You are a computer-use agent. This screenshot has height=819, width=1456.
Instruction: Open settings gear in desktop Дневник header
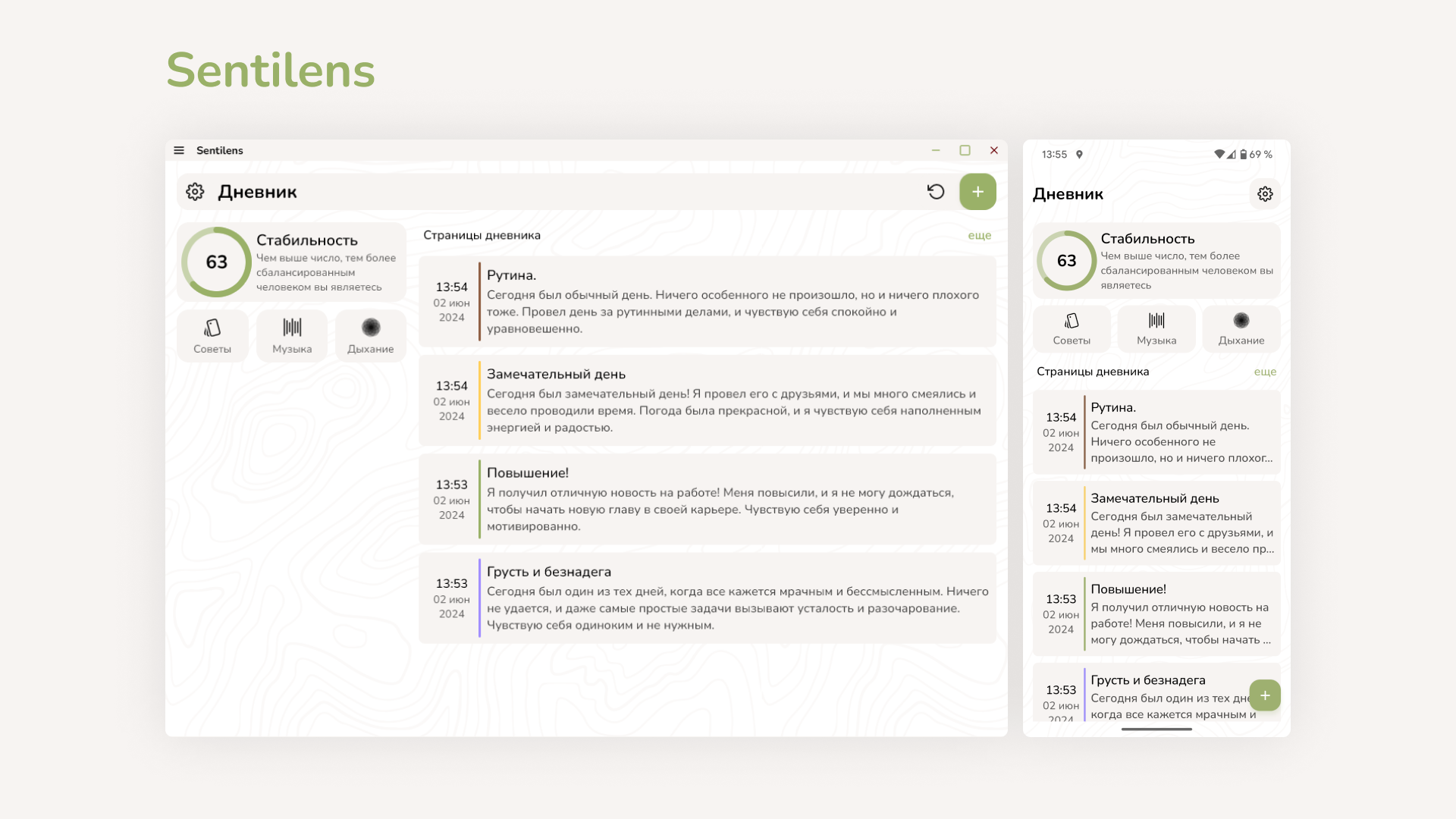click(x=195, y=192)
